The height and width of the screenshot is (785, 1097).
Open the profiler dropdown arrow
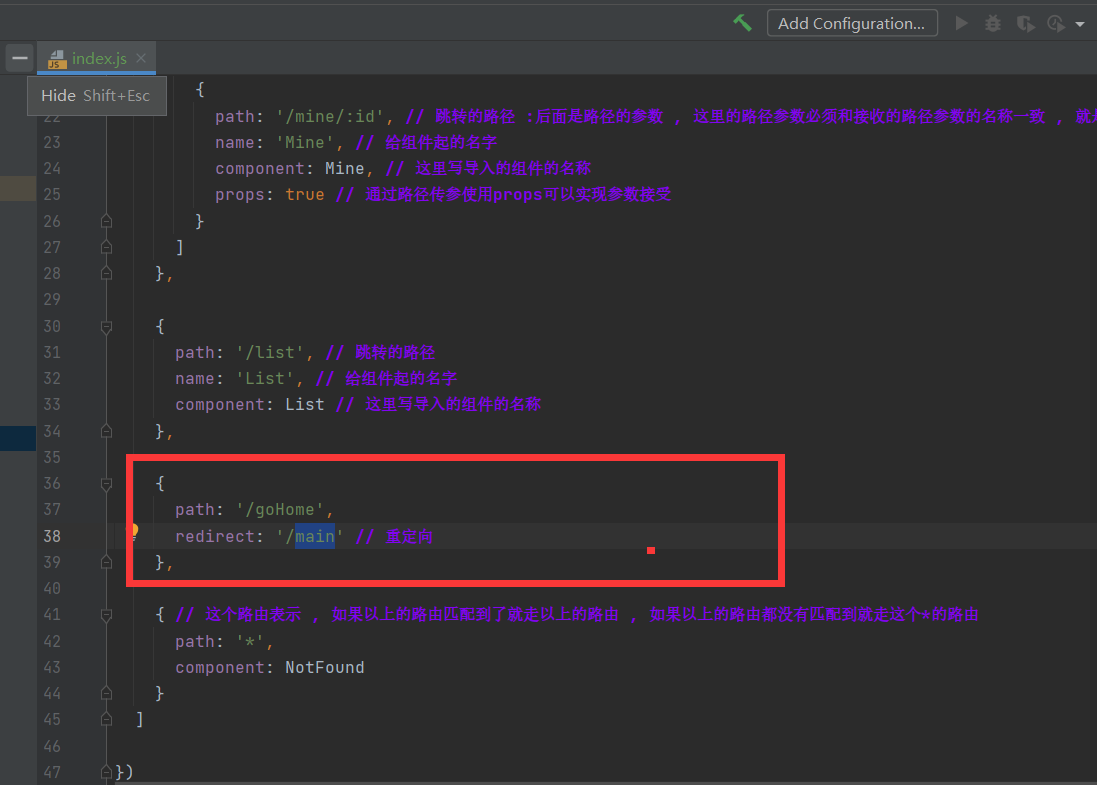click(x=1080, y=24)
